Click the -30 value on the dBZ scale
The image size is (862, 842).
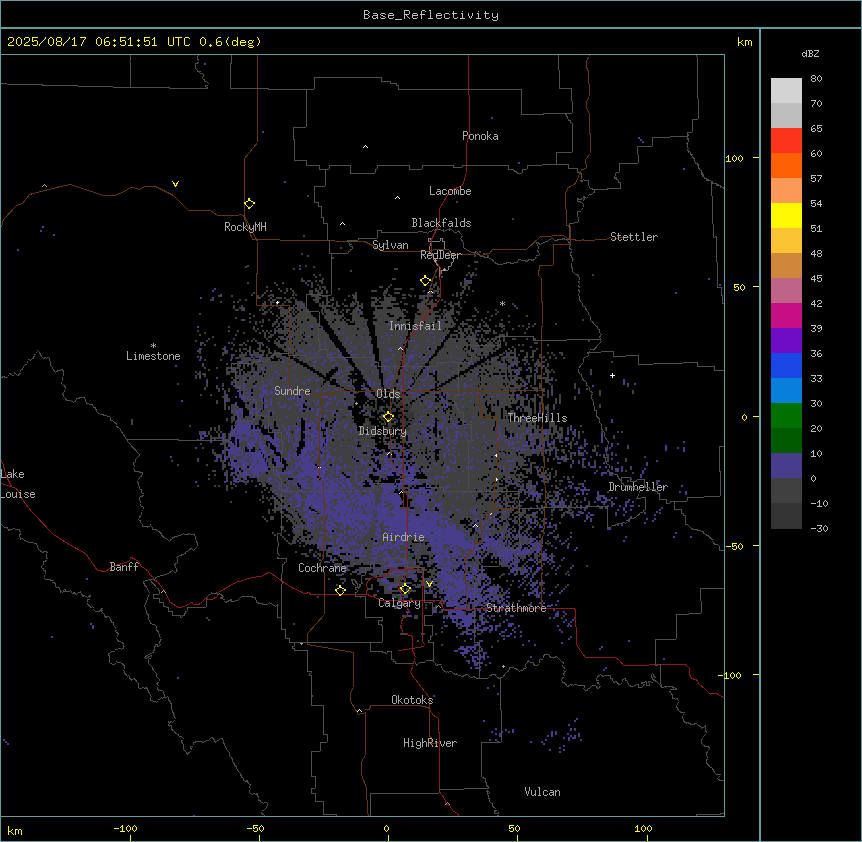[819, 529]
